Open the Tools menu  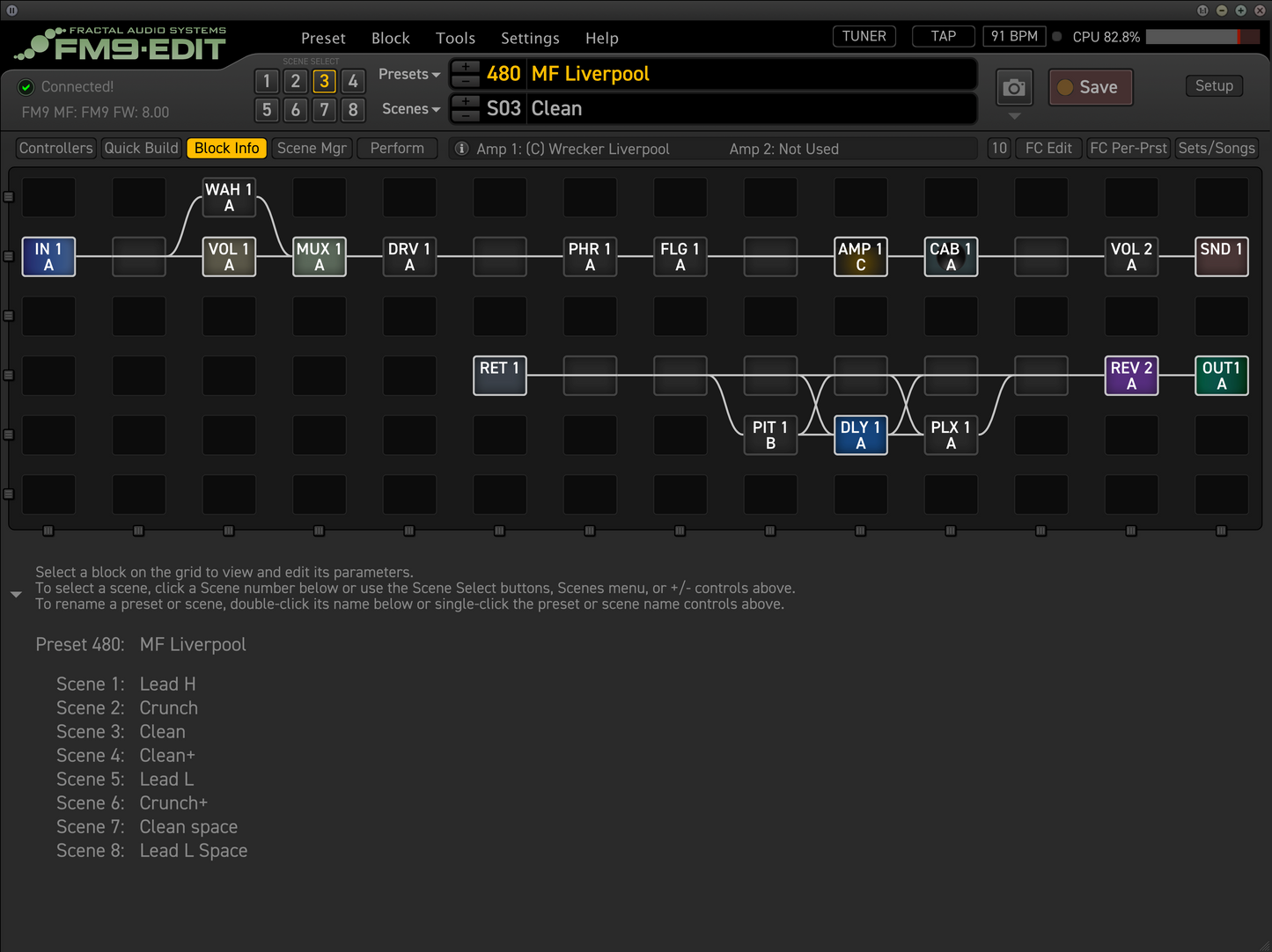point(455,39)
